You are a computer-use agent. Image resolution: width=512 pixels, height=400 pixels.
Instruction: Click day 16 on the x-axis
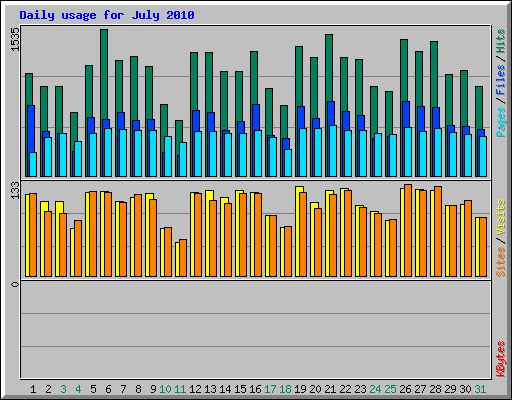pos(255,389)
